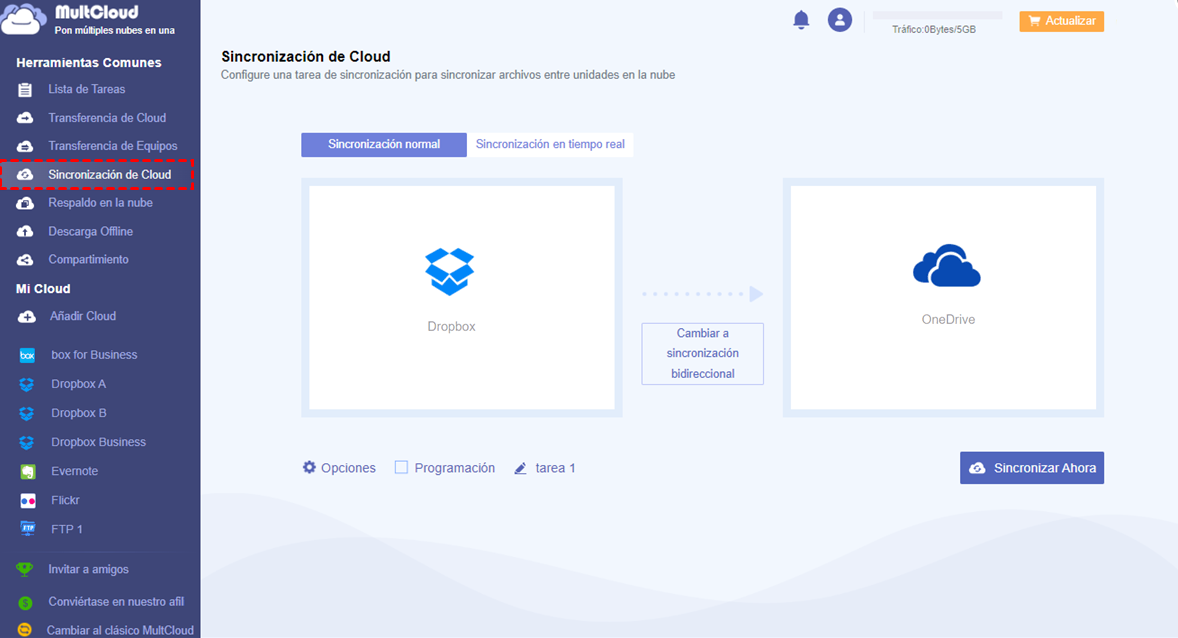The height and width of the screenshot is (638, 1178).
Task: Enable the Programación checkbox
Action: [x=401, y=467]
